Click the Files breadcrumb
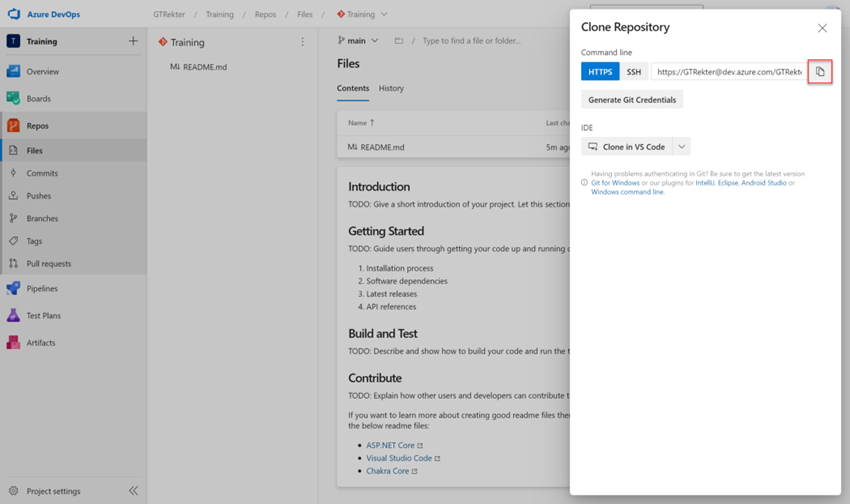The height and width of the screenshot is (504, 850). point(305,14)
